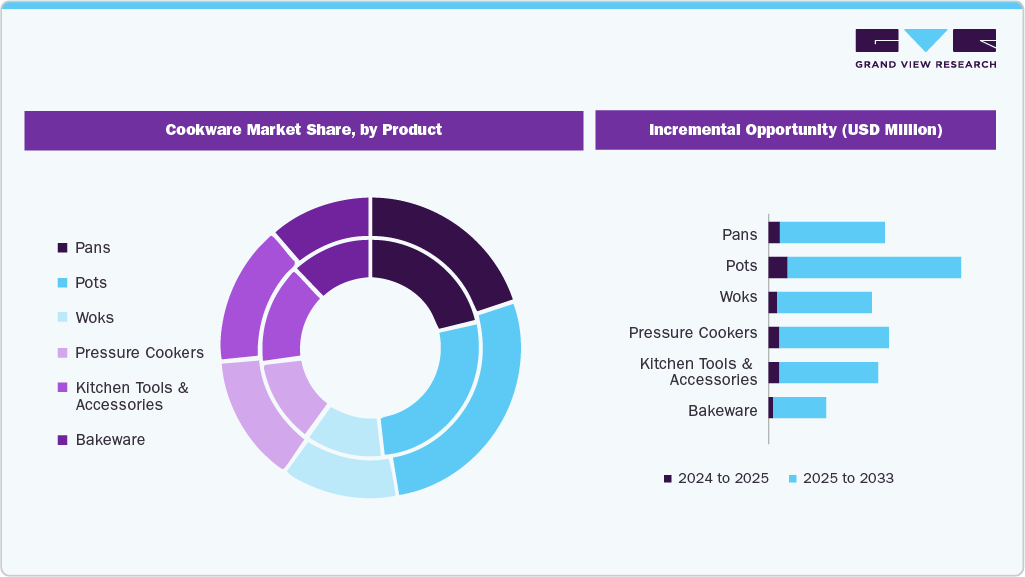
Task: Expand the Bakeware donut segment
Action: pyautogui.click(x=330, y=215)
